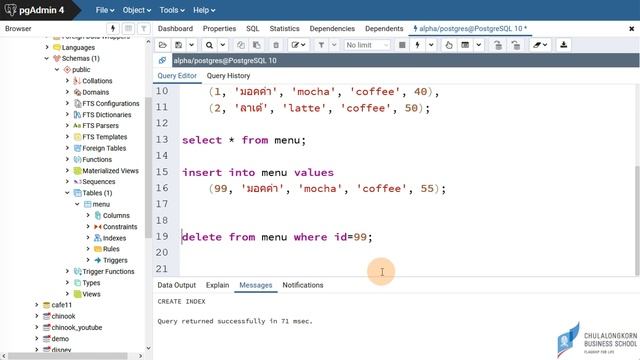Open the Notifications tab
640x360 pixels.
(302, 285)
